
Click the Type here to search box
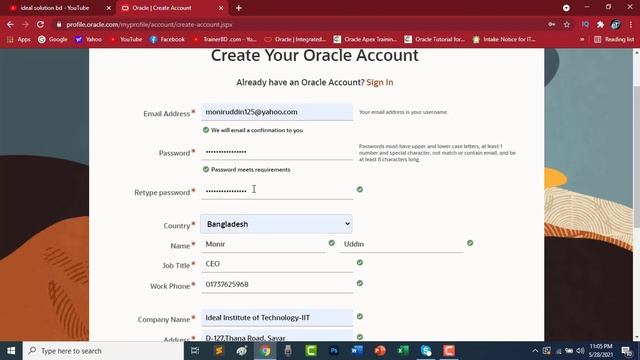coord(103,351)
